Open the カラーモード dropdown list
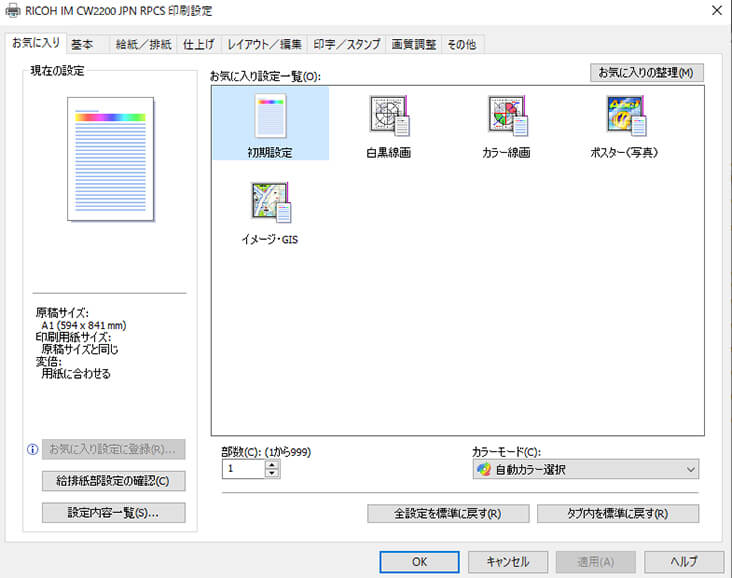Viewport: 732px width, 578px height. point(585,469)
